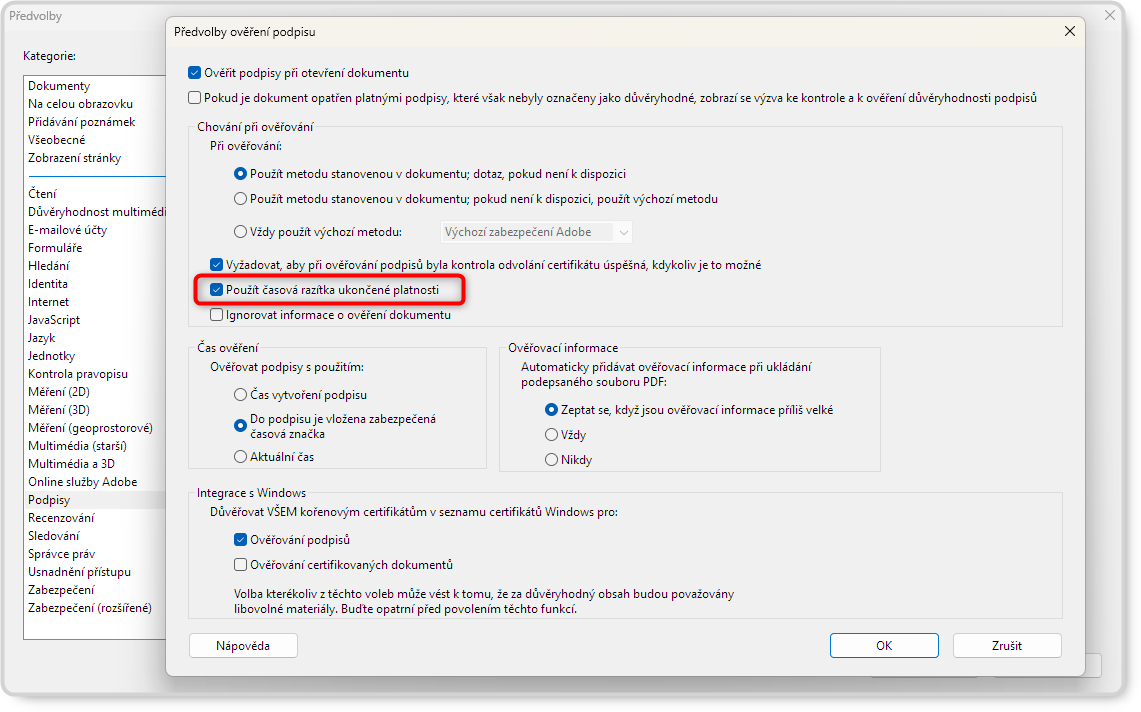Select Do podpisu je vložena zabezpečená časová značka

tap(240, 426)
